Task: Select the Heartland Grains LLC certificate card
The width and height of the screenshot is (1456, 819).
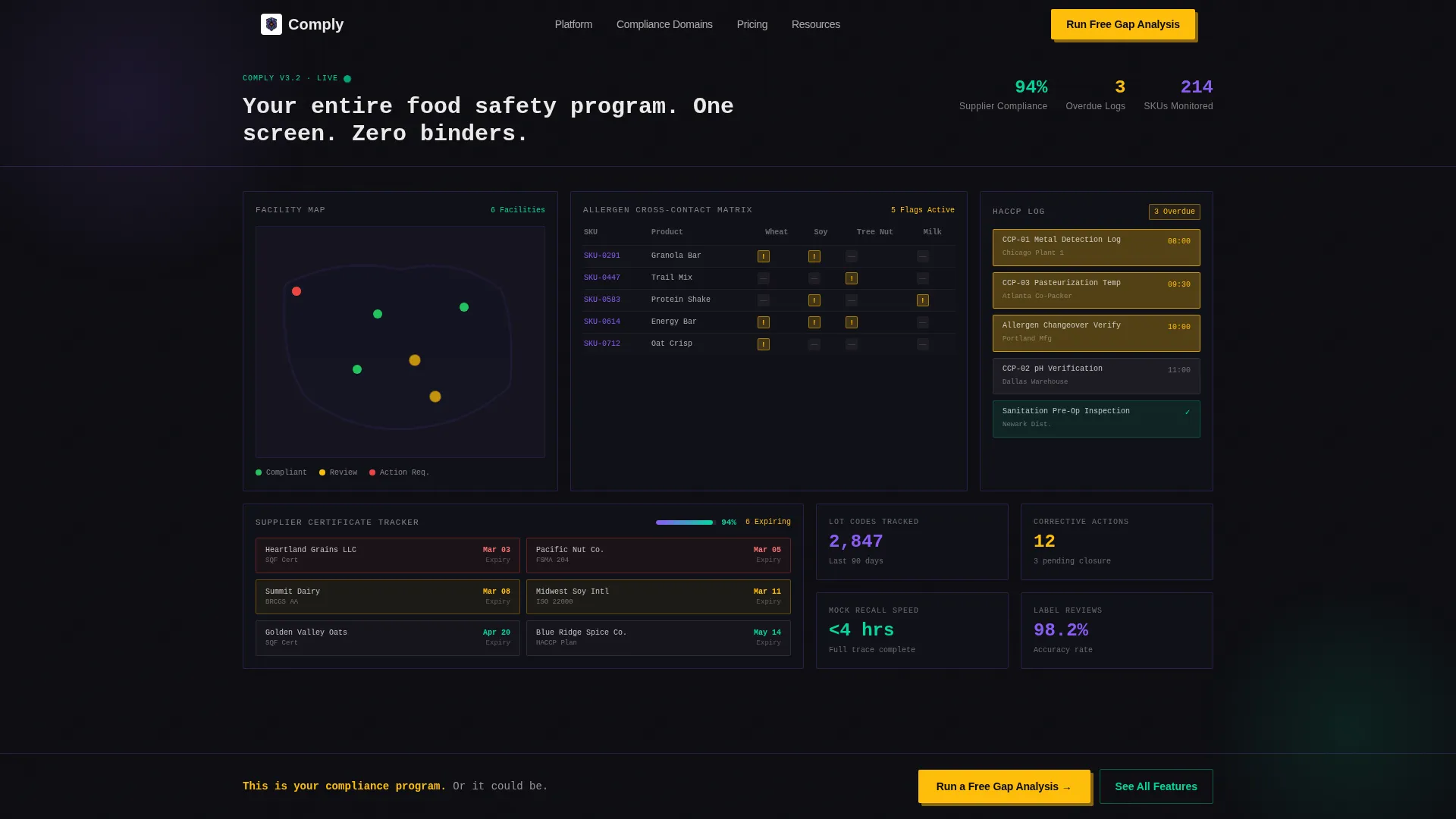Action: coord(388,555)
